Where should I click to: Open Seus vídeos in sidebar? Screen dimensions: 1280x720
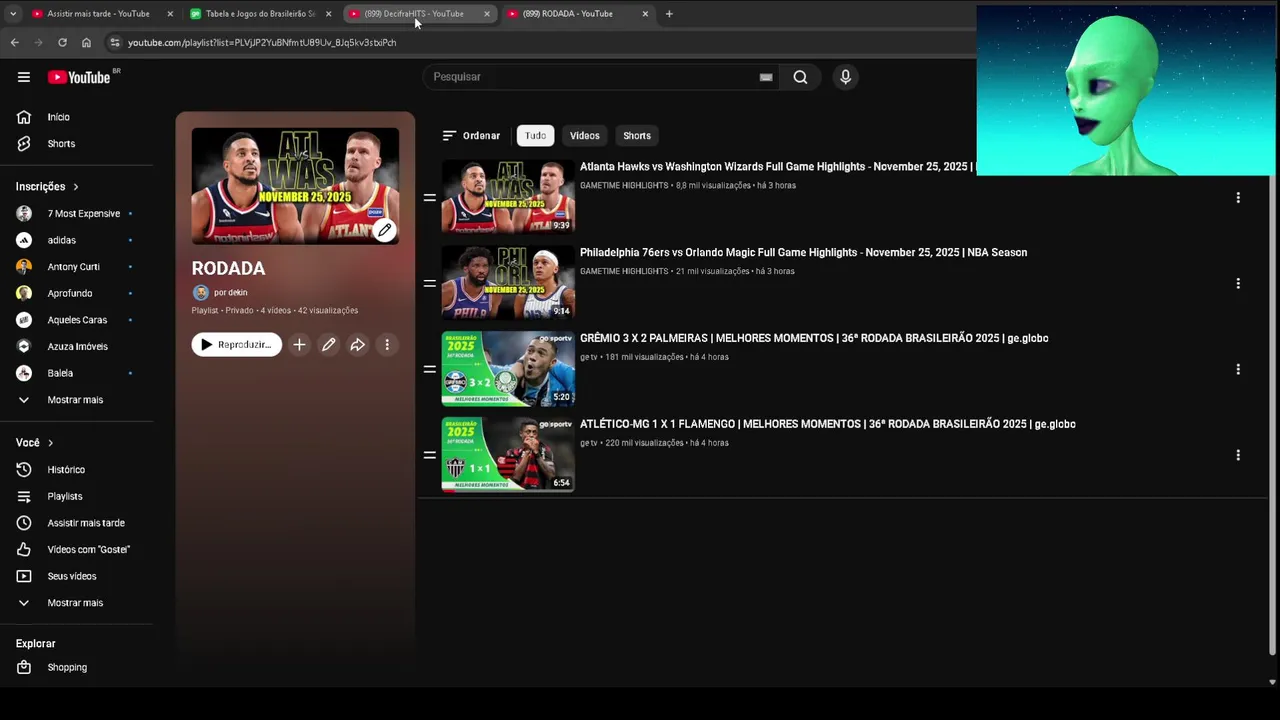pyautogui.click(x=72, y=577)
